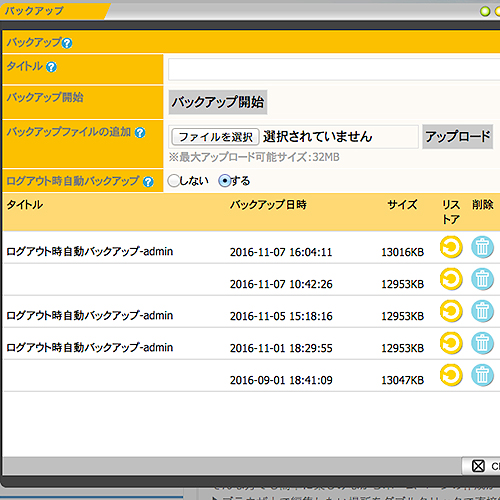Delete backup dated 2016-11-05 15:18:16

(x=482, y=311)
